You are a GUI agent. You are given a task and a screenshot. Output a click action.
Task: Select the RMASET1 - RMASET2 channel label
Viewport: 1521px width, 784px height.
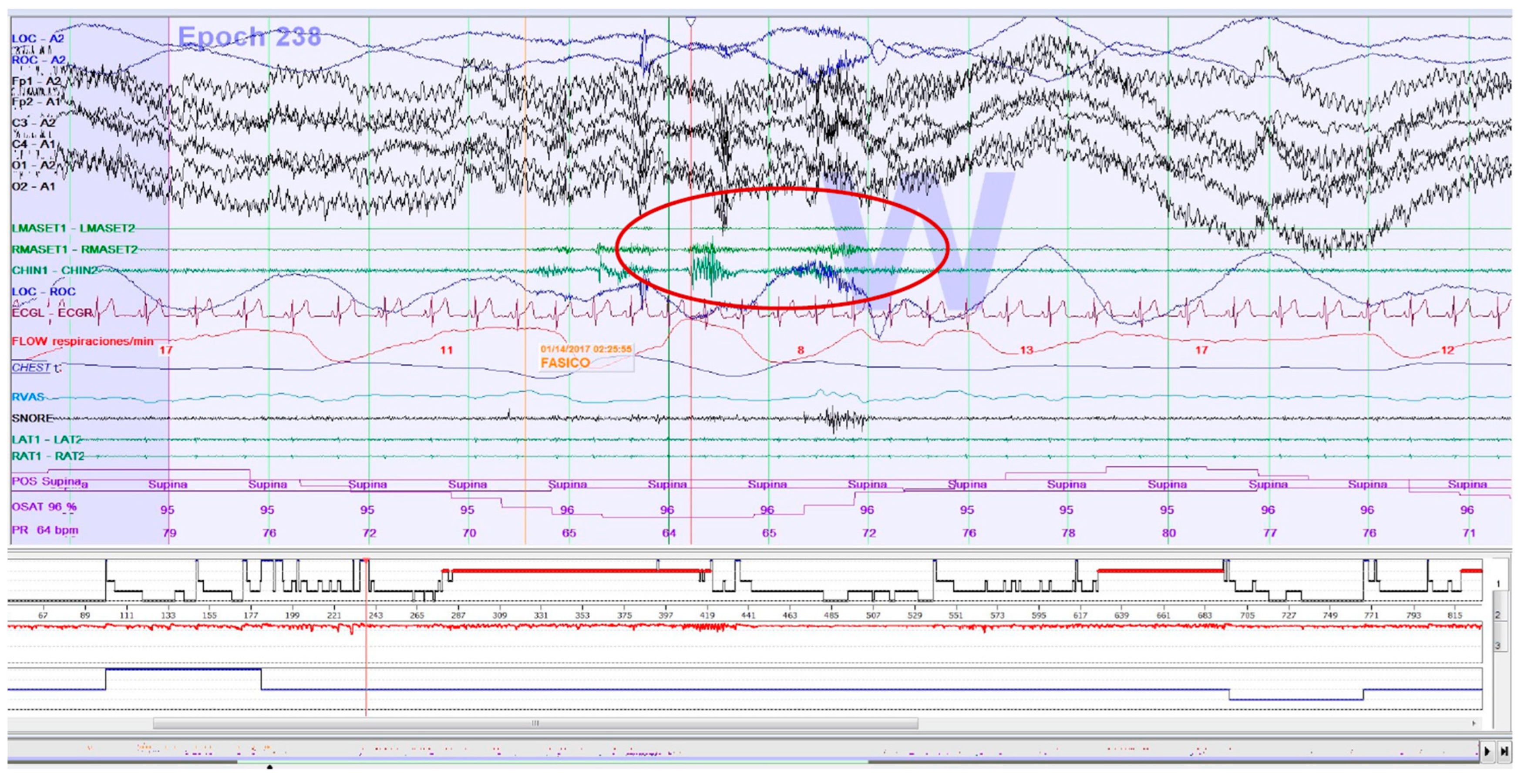[74, 250]
